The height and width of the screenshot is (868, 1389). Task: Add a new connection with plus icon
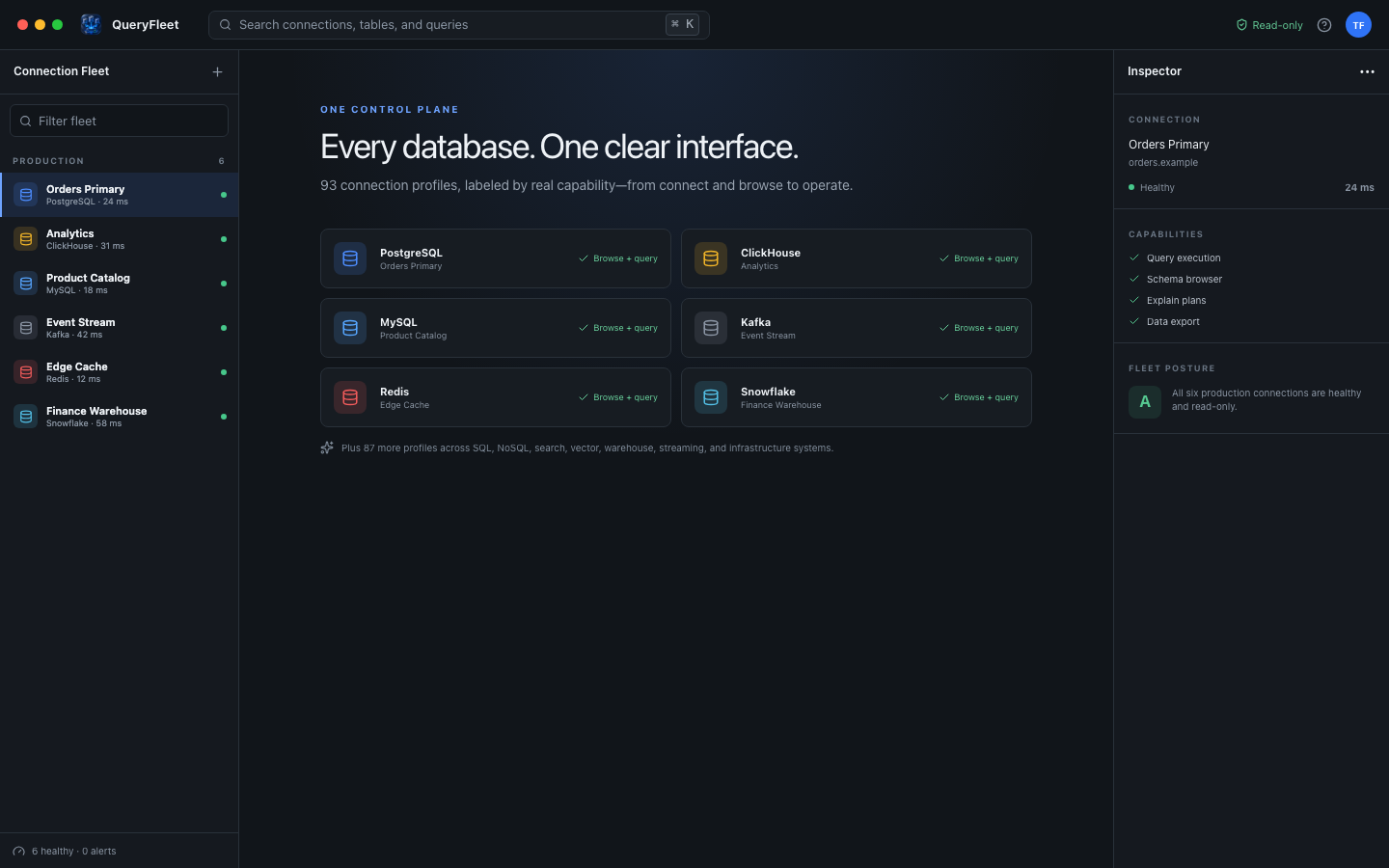click(217, 71)
